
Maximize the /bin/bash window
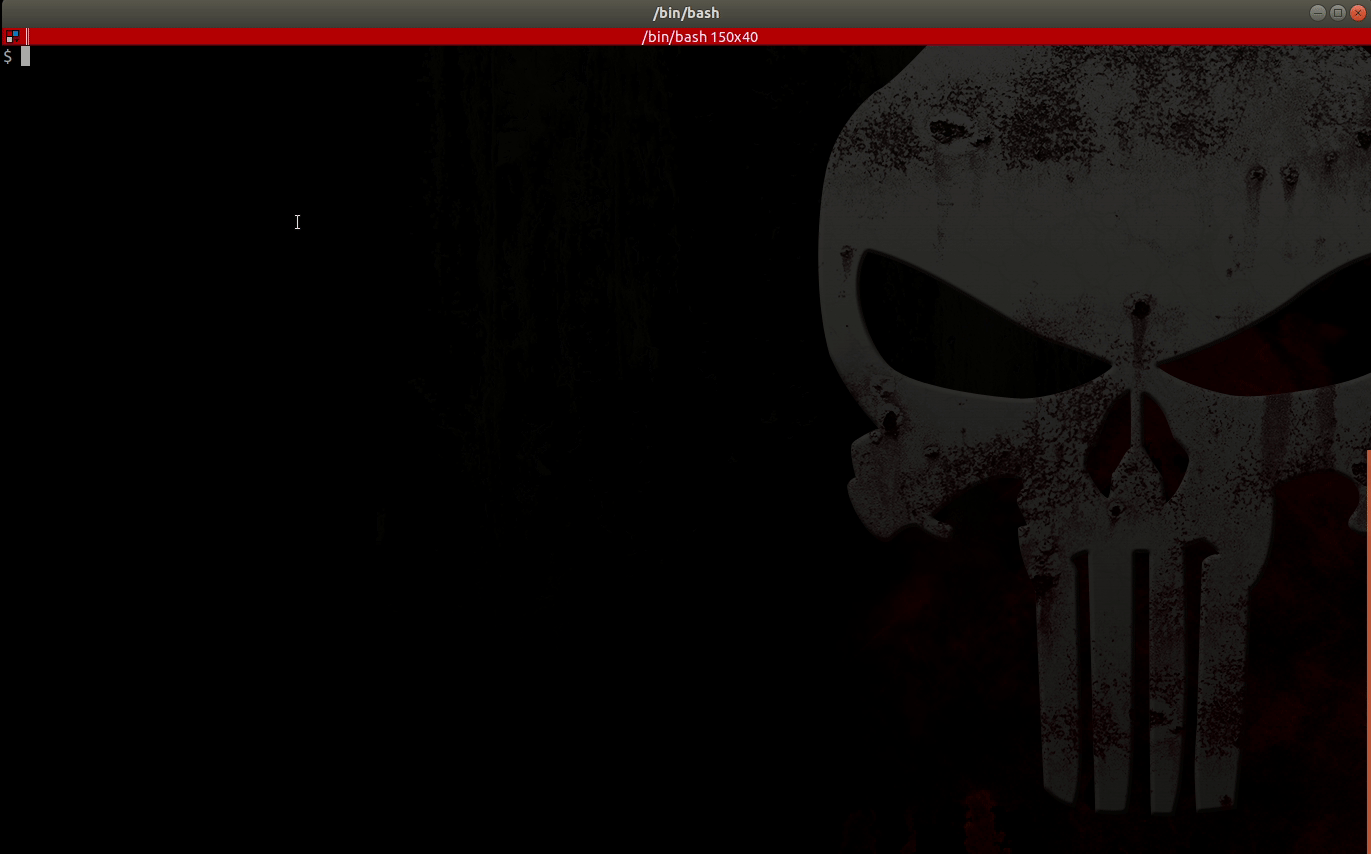tap(1338, 13)
